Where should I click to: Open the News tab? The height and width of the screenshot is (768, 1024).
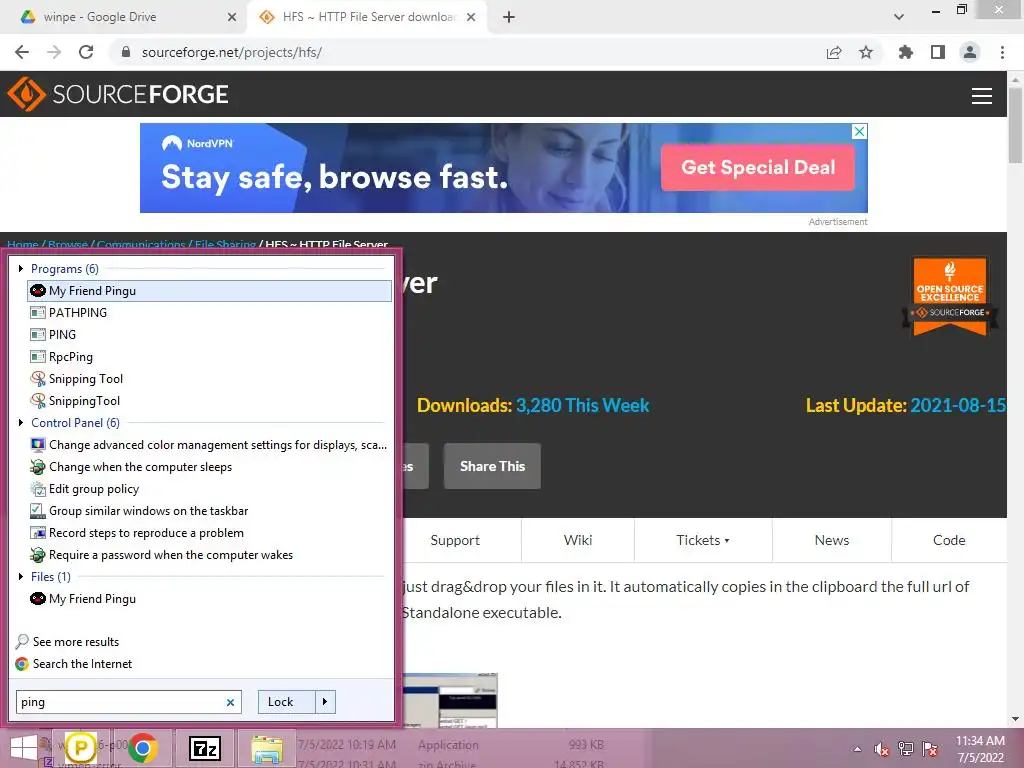coord(832,541)
